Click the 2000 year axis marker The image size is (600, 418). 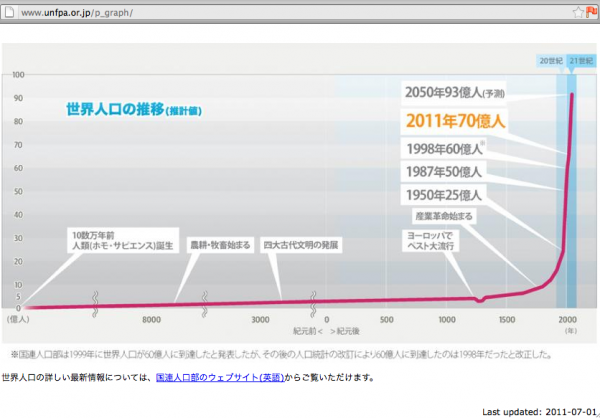pos(568,320)
